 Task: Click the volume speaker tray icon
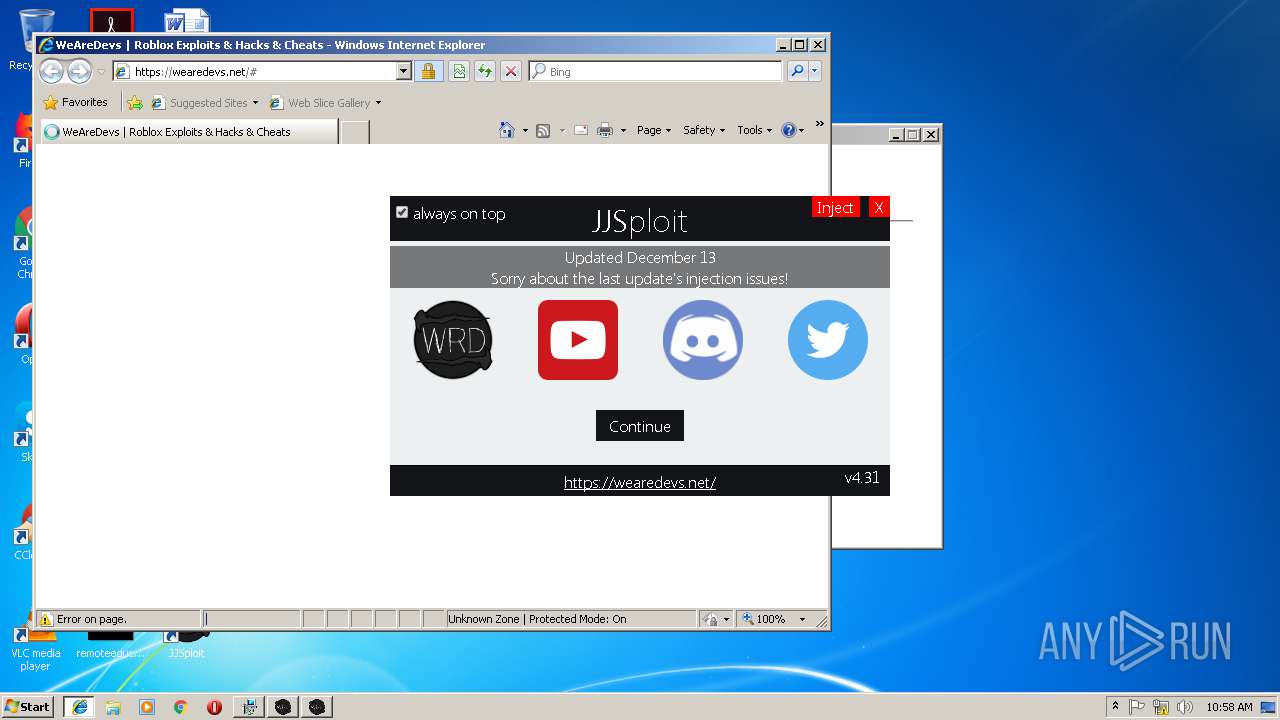coord(1185,706)
